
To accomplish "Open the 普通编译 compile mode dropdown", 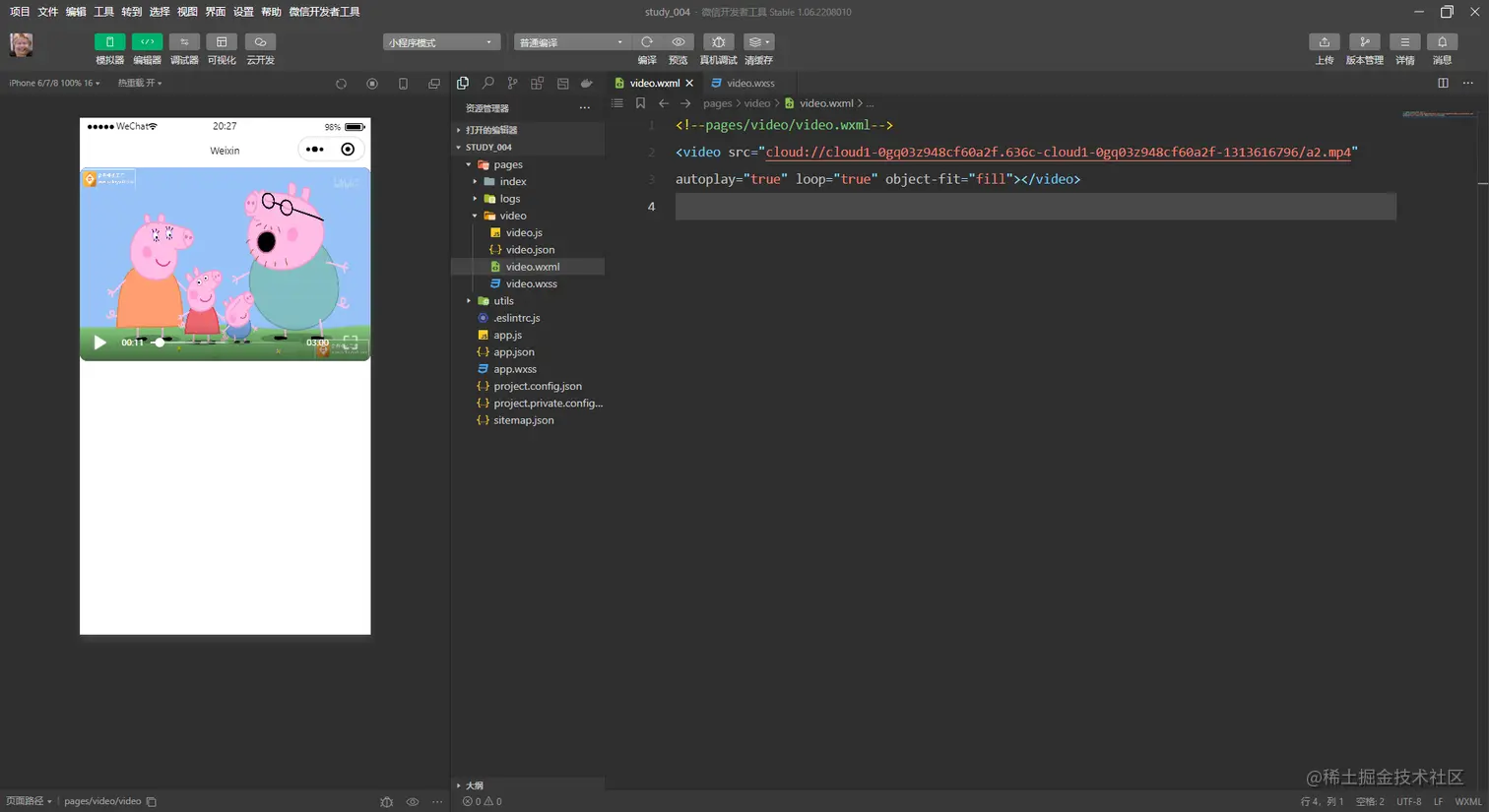I will coord(571,42).
